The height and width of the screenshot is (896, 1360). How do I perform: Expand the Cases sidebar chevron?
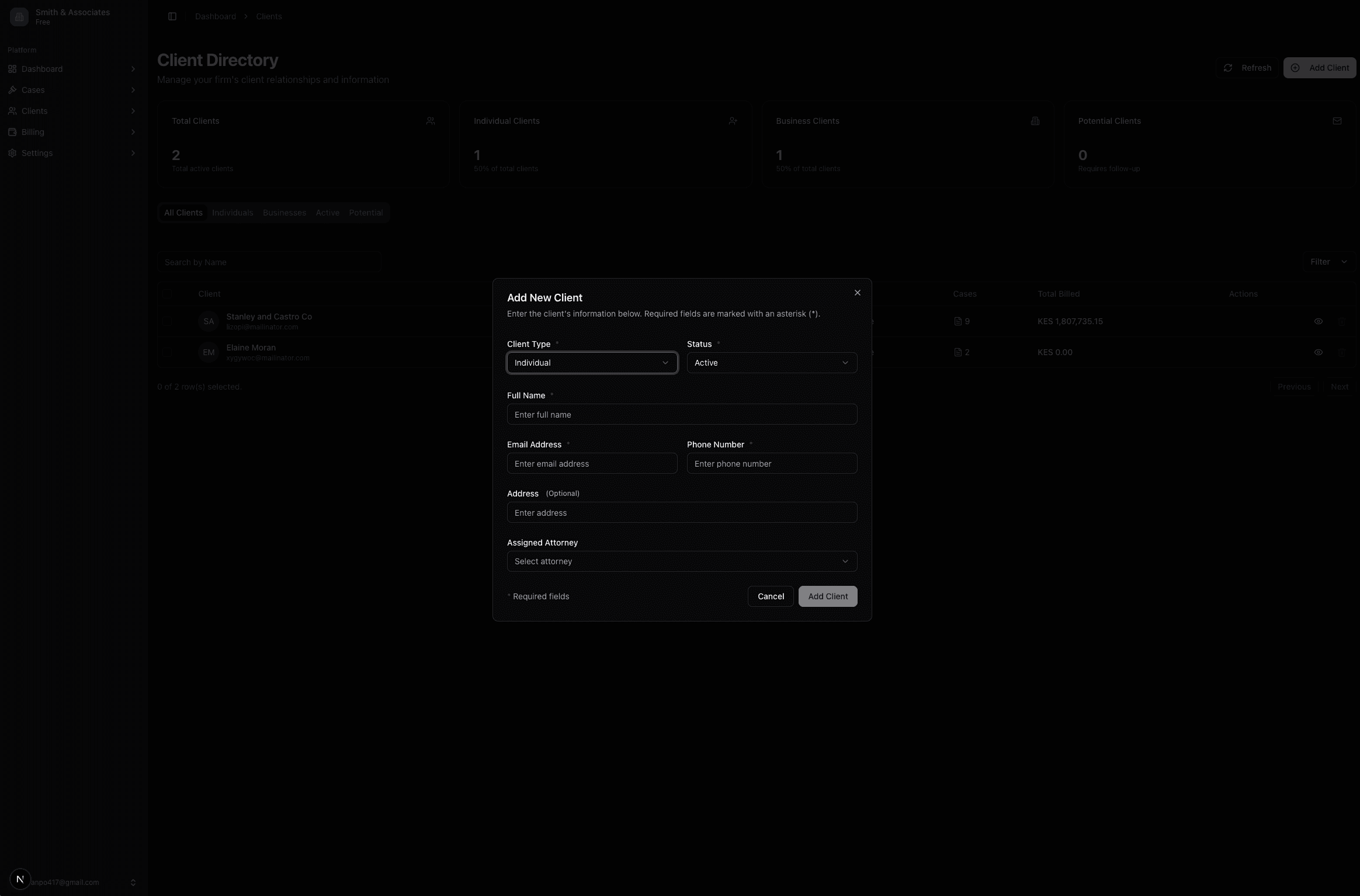[133, 90]
